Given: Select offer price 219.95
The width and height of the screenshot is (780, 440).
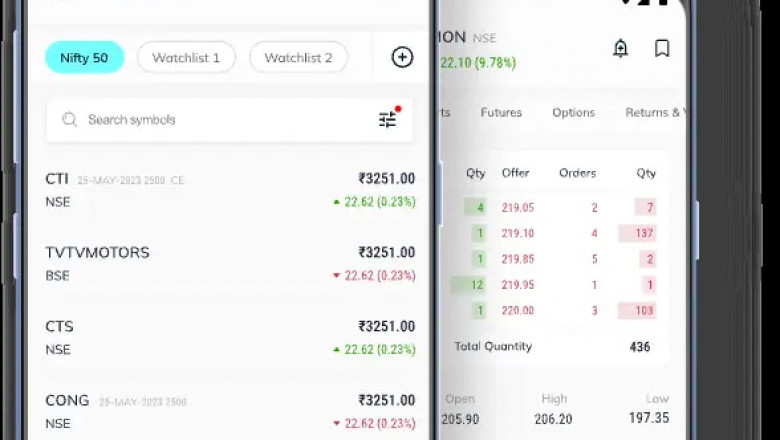Looking at the screenshot, I should pos(518,285).
